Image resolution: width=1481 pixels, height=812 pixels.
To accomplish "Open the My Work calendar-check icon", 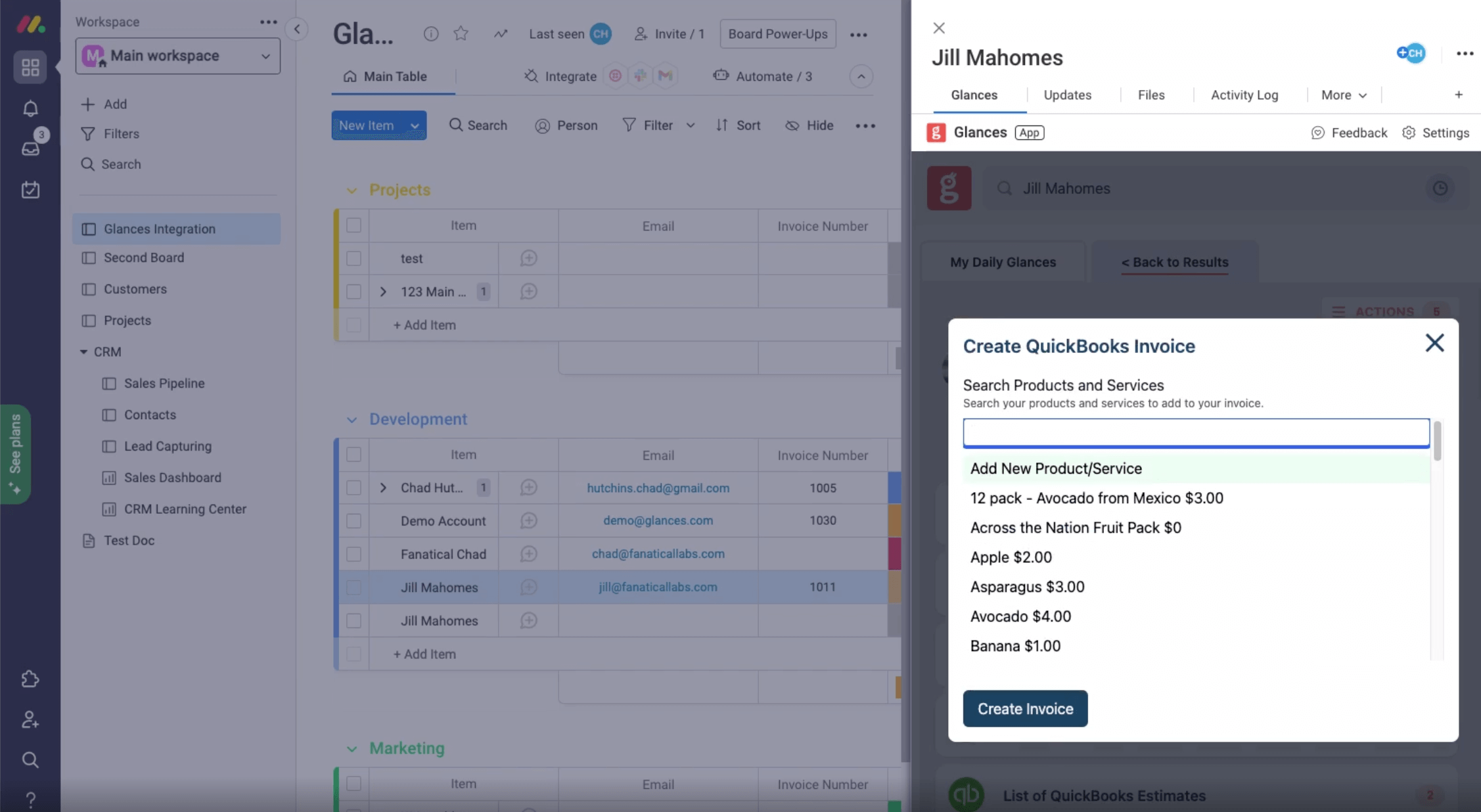I will (x=30, y=190).
